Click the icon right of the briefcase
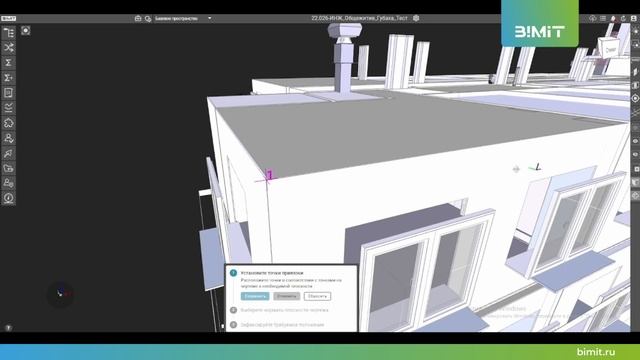This screenshot has width=640, height=360. 148,18
